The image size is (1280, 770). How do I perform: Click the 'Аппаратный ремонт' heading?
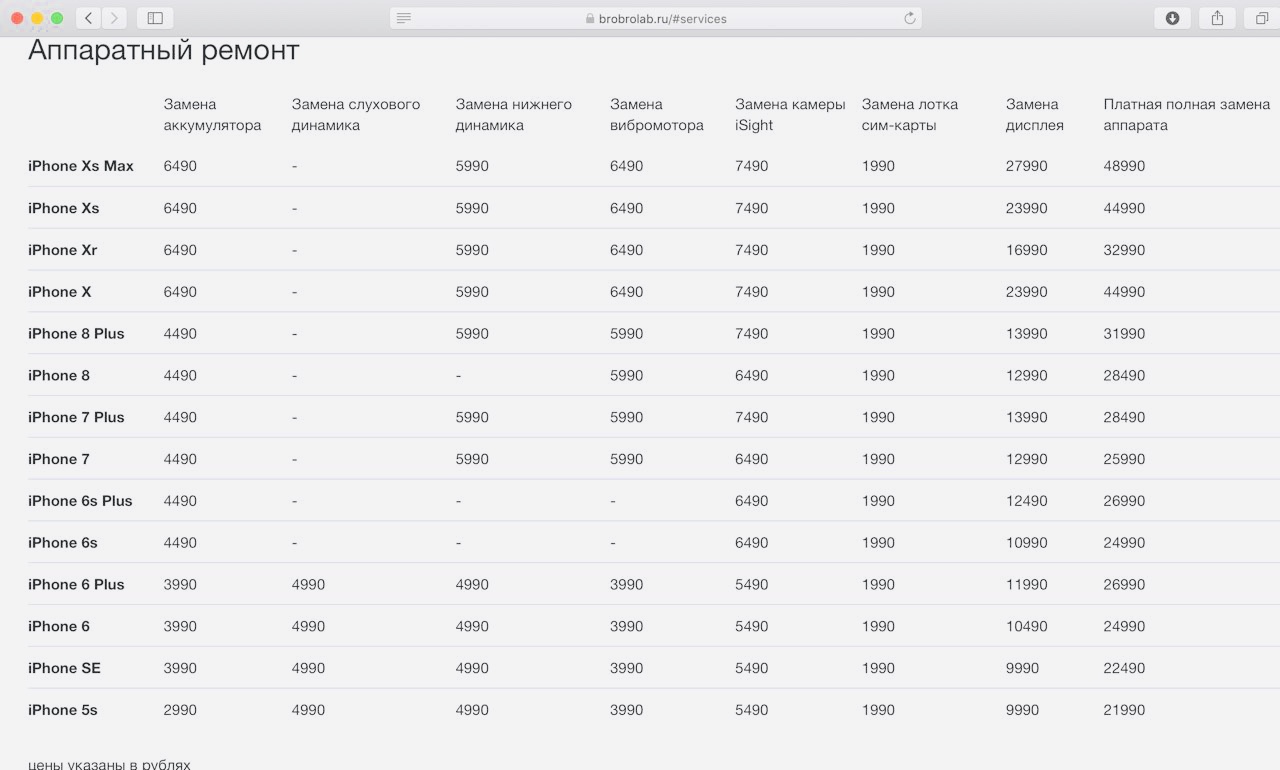[164, 50]
